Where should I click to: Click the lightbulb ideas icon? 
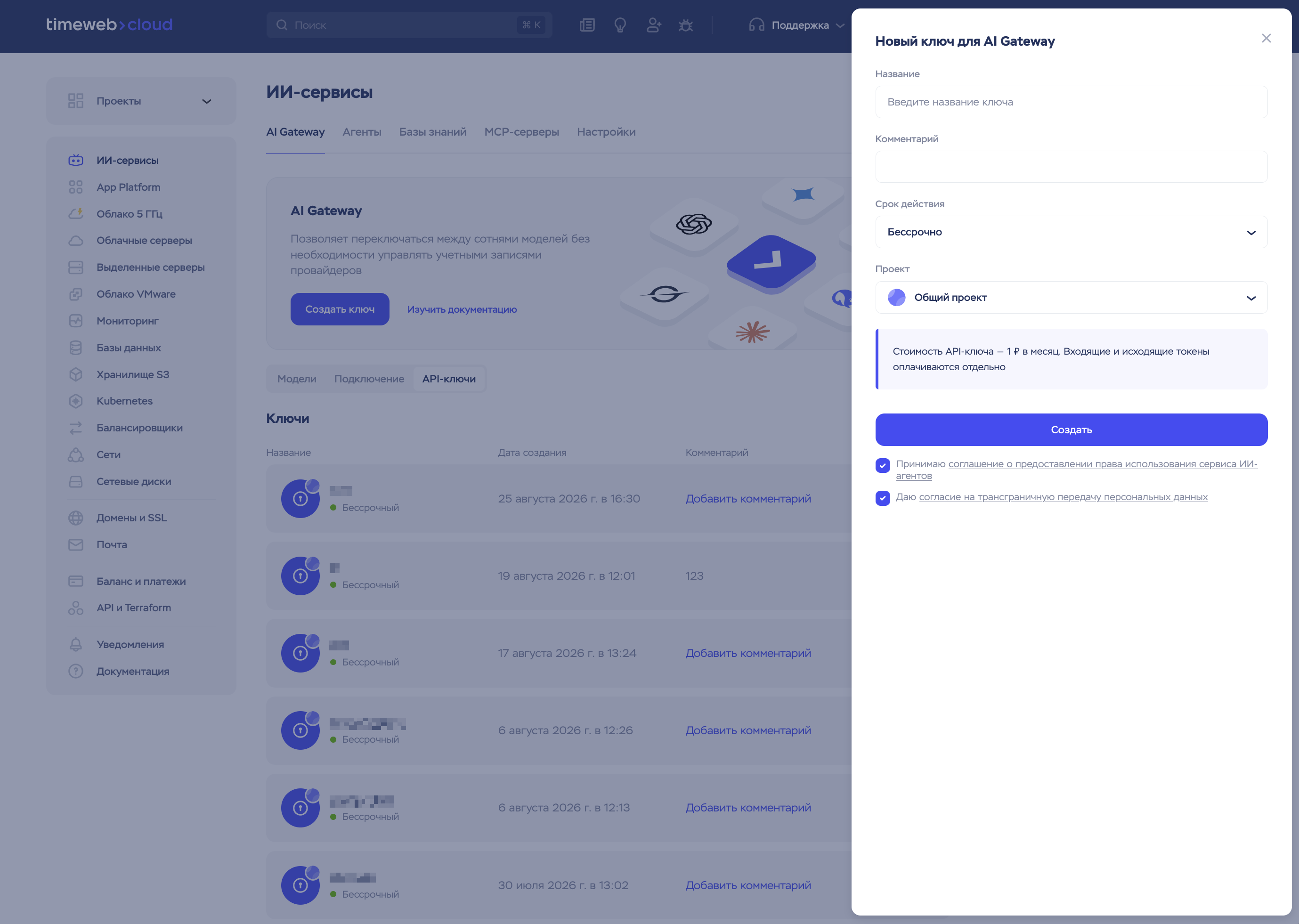point(620,25)
